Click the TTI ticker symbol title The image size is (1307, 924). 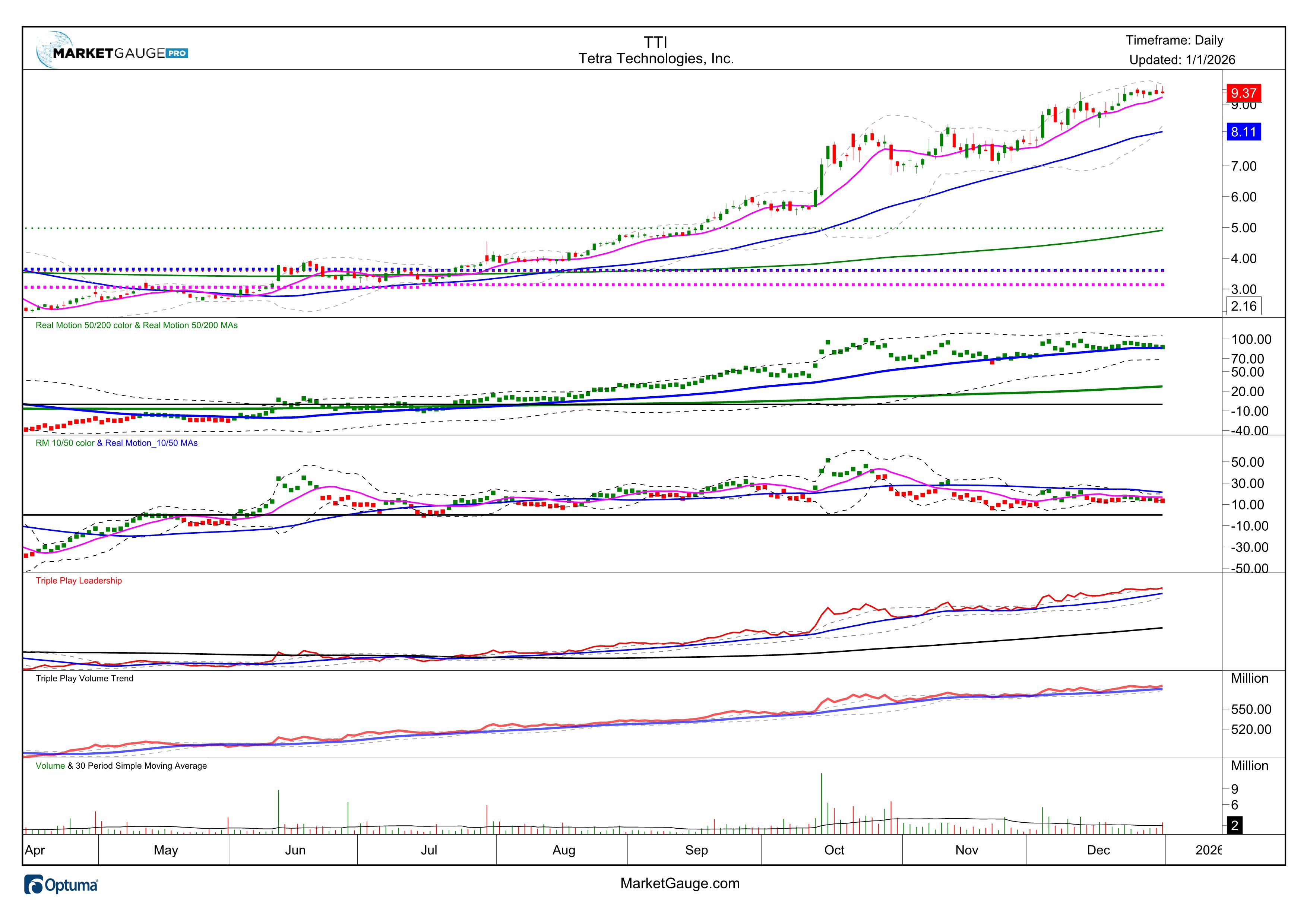[655, 42]
